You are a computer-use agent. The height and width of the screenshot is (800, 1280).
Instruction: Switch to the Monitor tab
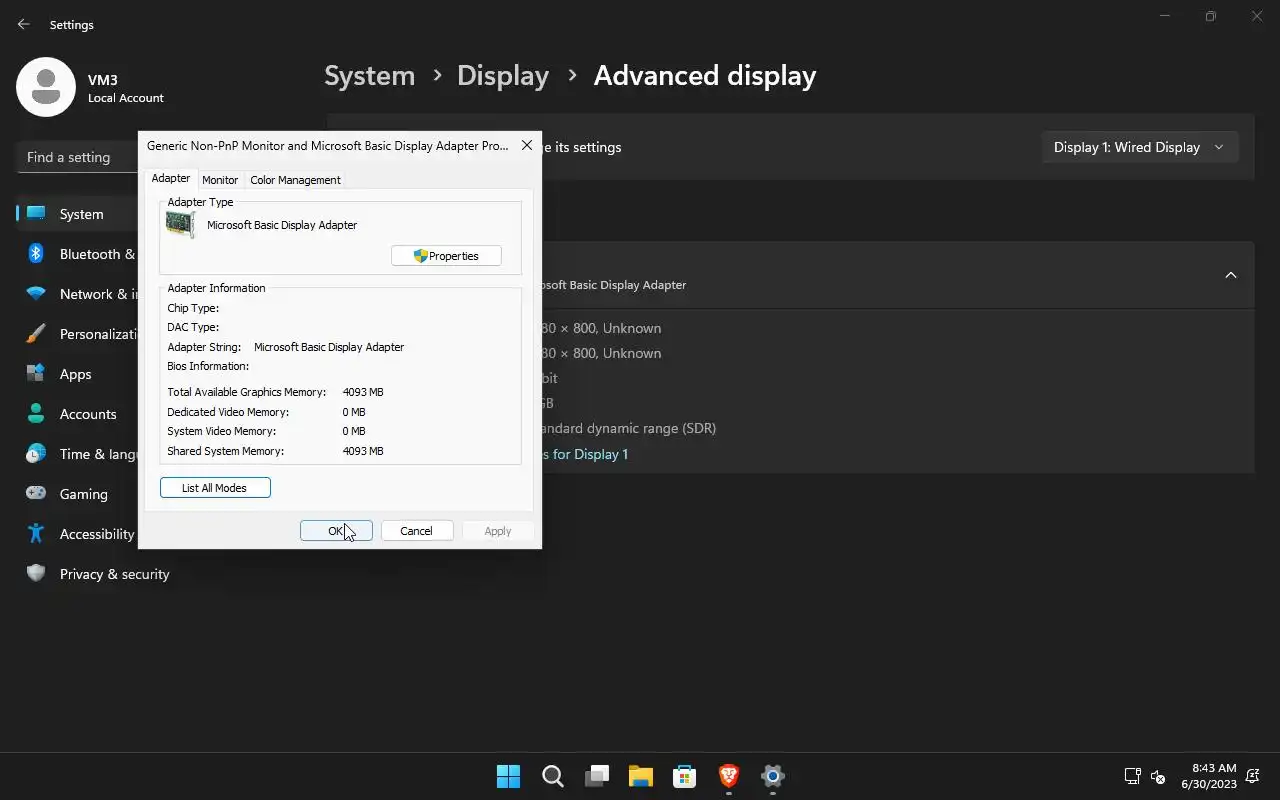click(x=220, y=180)
